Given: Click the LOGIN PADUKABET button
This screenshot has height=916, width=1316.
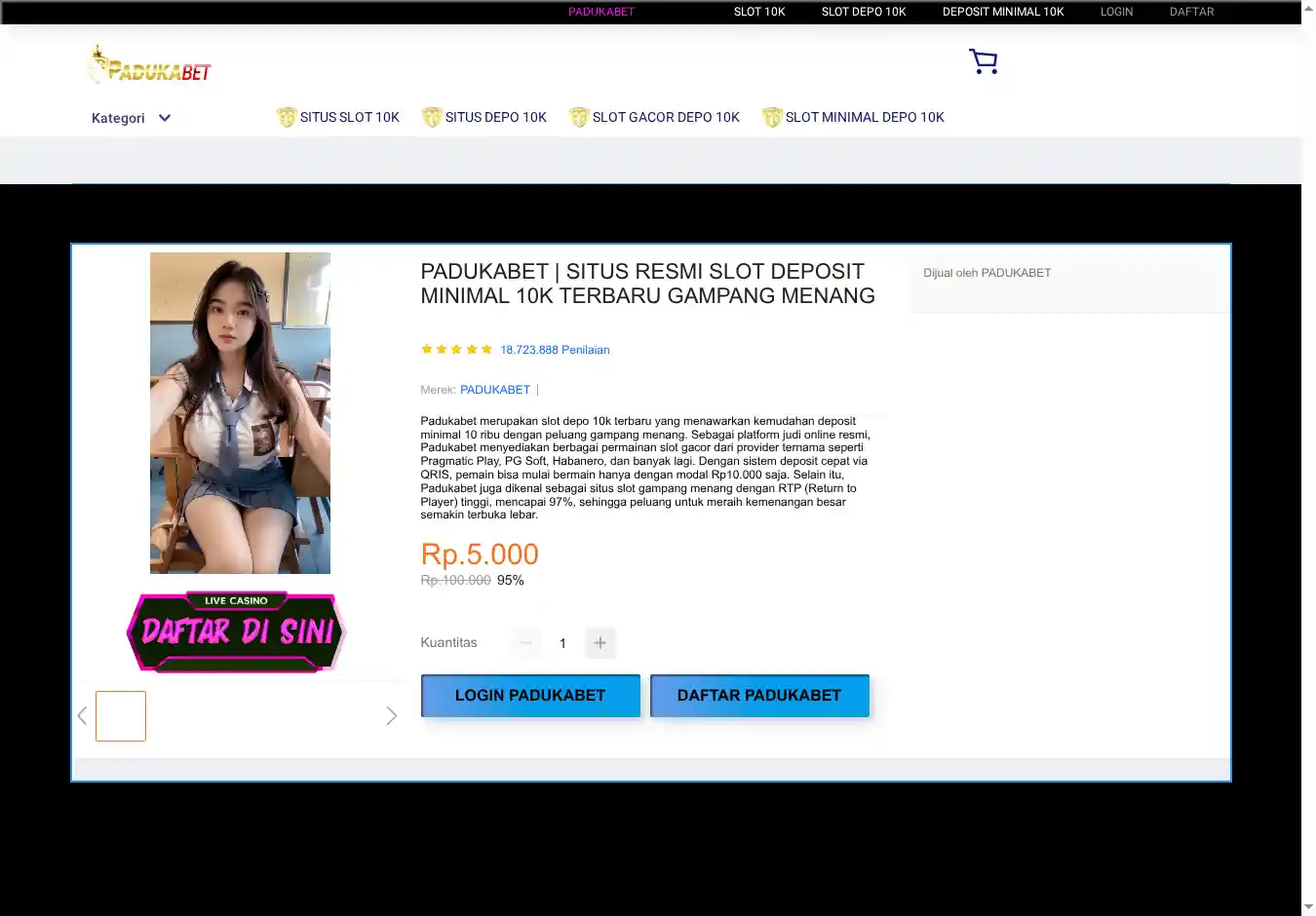Looking at the screenshot, I should (x=530, y=696).
